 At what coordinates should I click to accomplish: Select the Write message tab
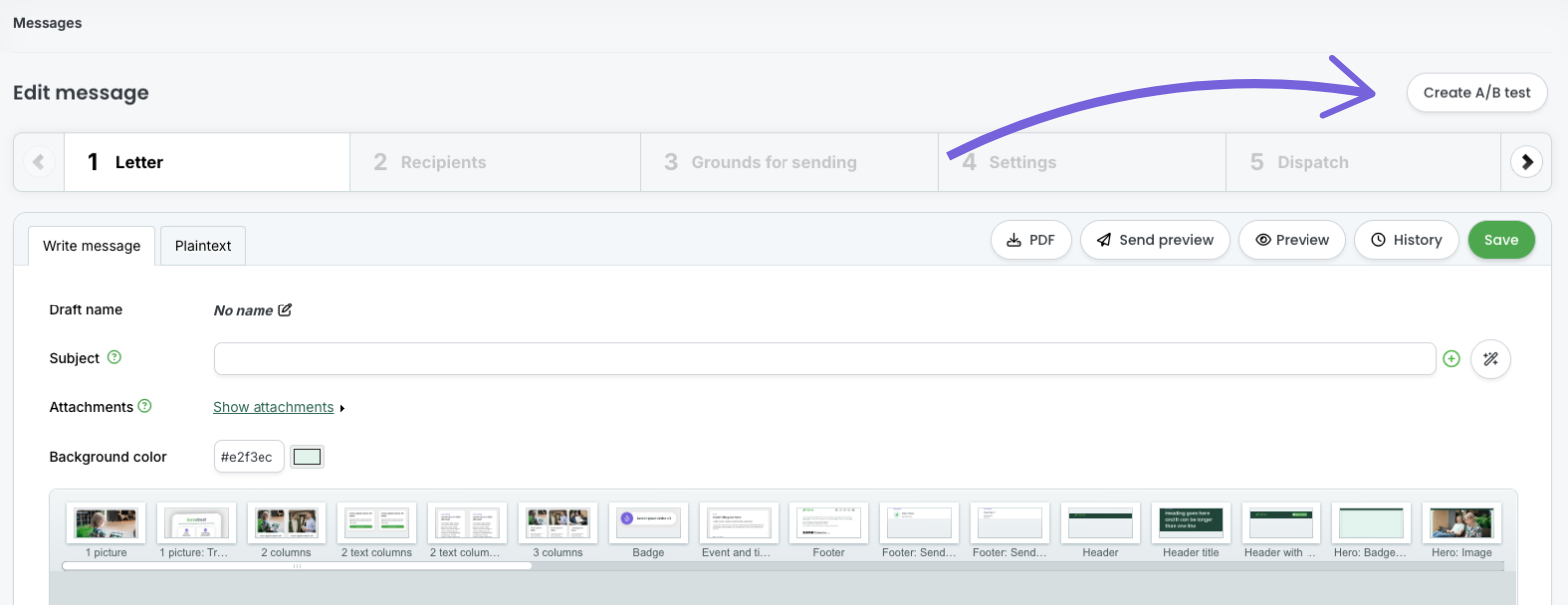coord(92,246)
